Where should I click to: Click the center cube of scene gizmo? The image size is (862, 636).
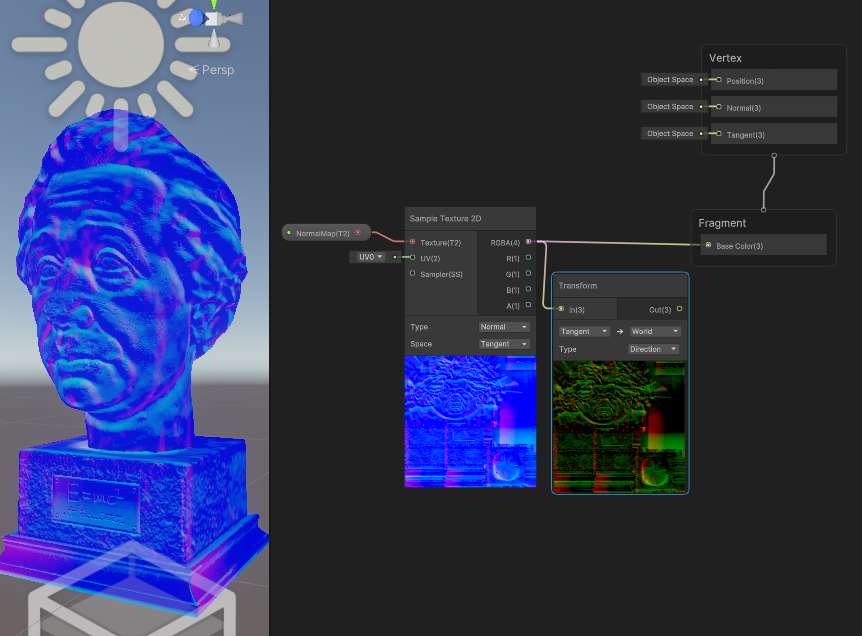pyautogui.click(x=213, y=19)
